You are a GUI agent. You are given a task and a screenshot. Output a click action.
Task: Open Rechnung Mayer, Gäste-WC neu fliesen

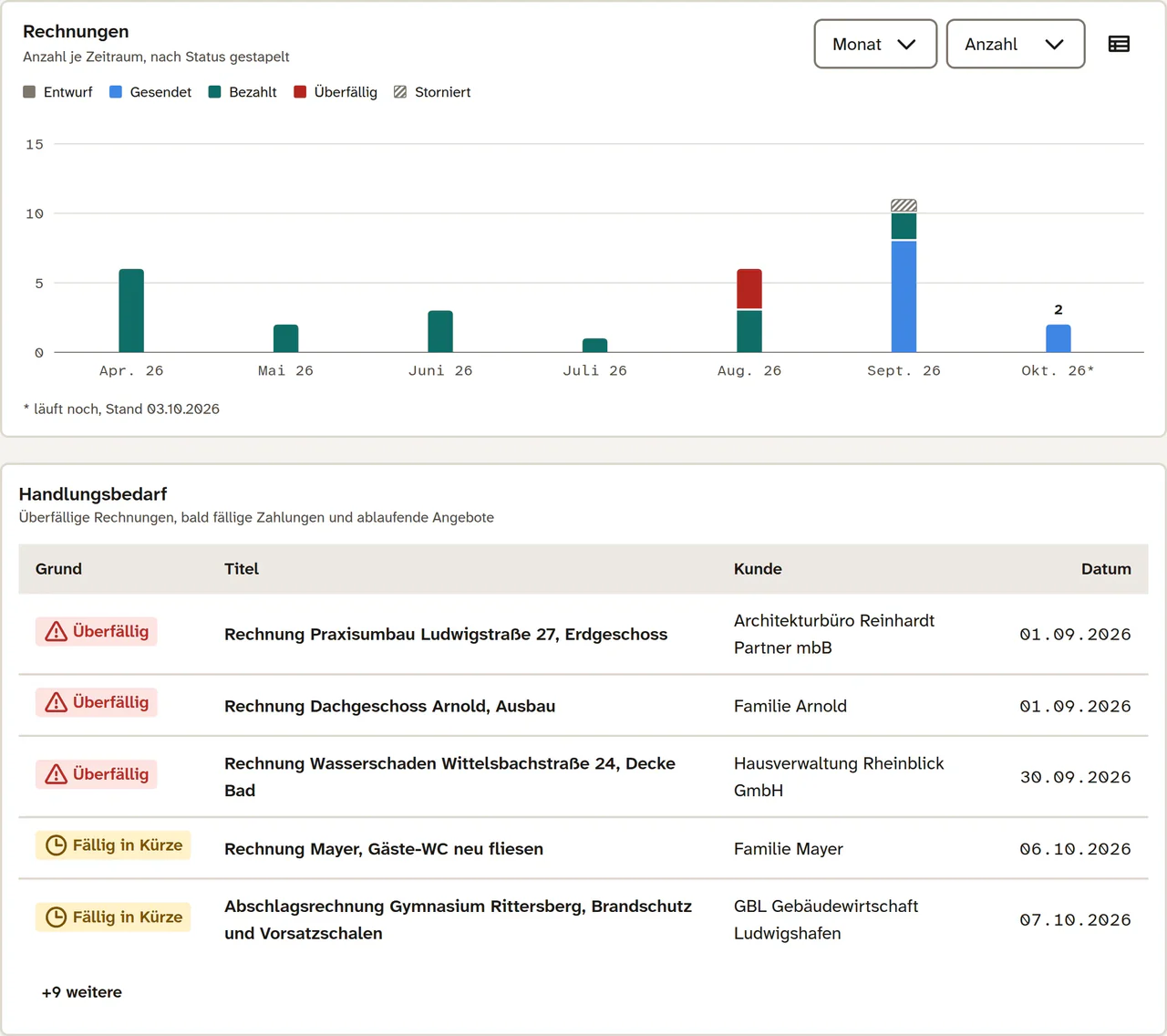point(384,849)
